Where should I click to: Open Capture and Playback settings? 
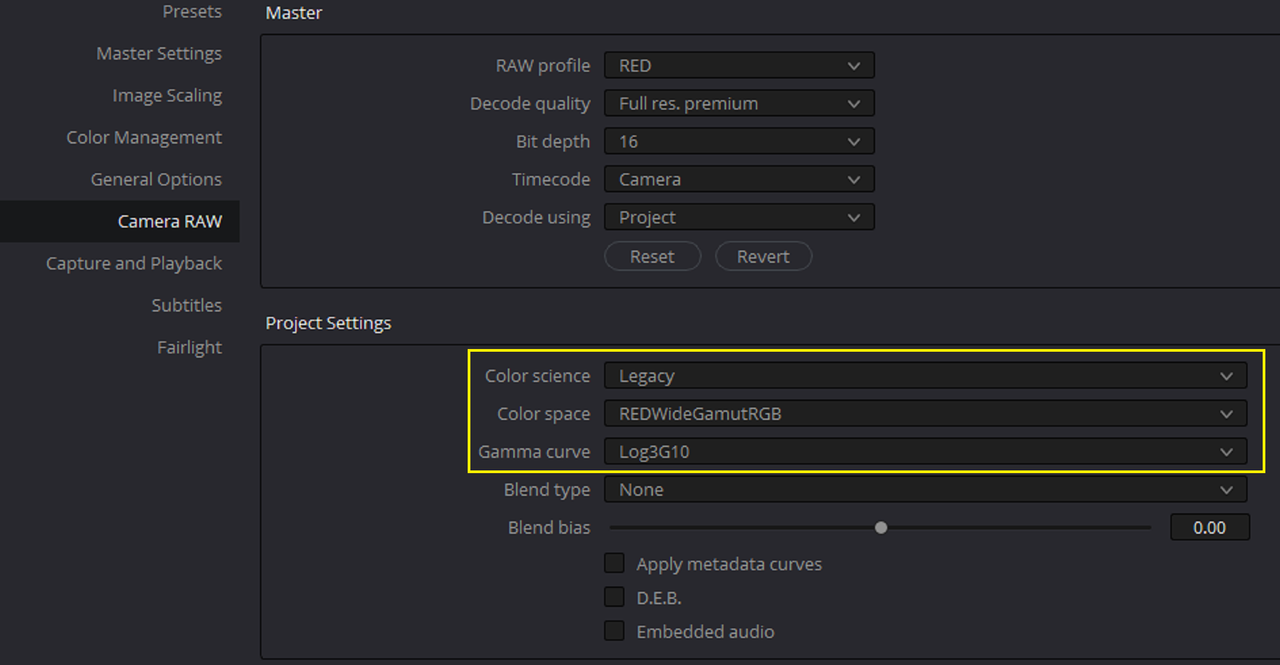[134, 264]
